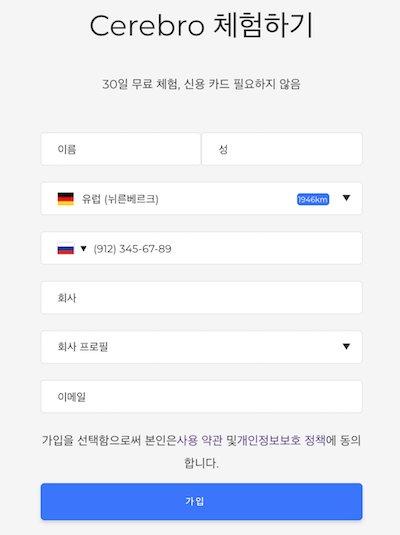Focus the 성 last name field

tap(282, 149)
